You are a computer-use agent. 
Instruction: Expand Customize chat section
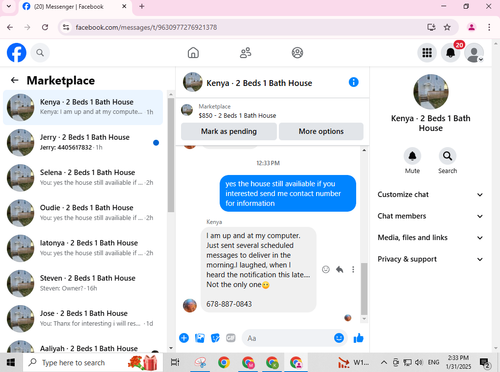[x=430, y=195]
